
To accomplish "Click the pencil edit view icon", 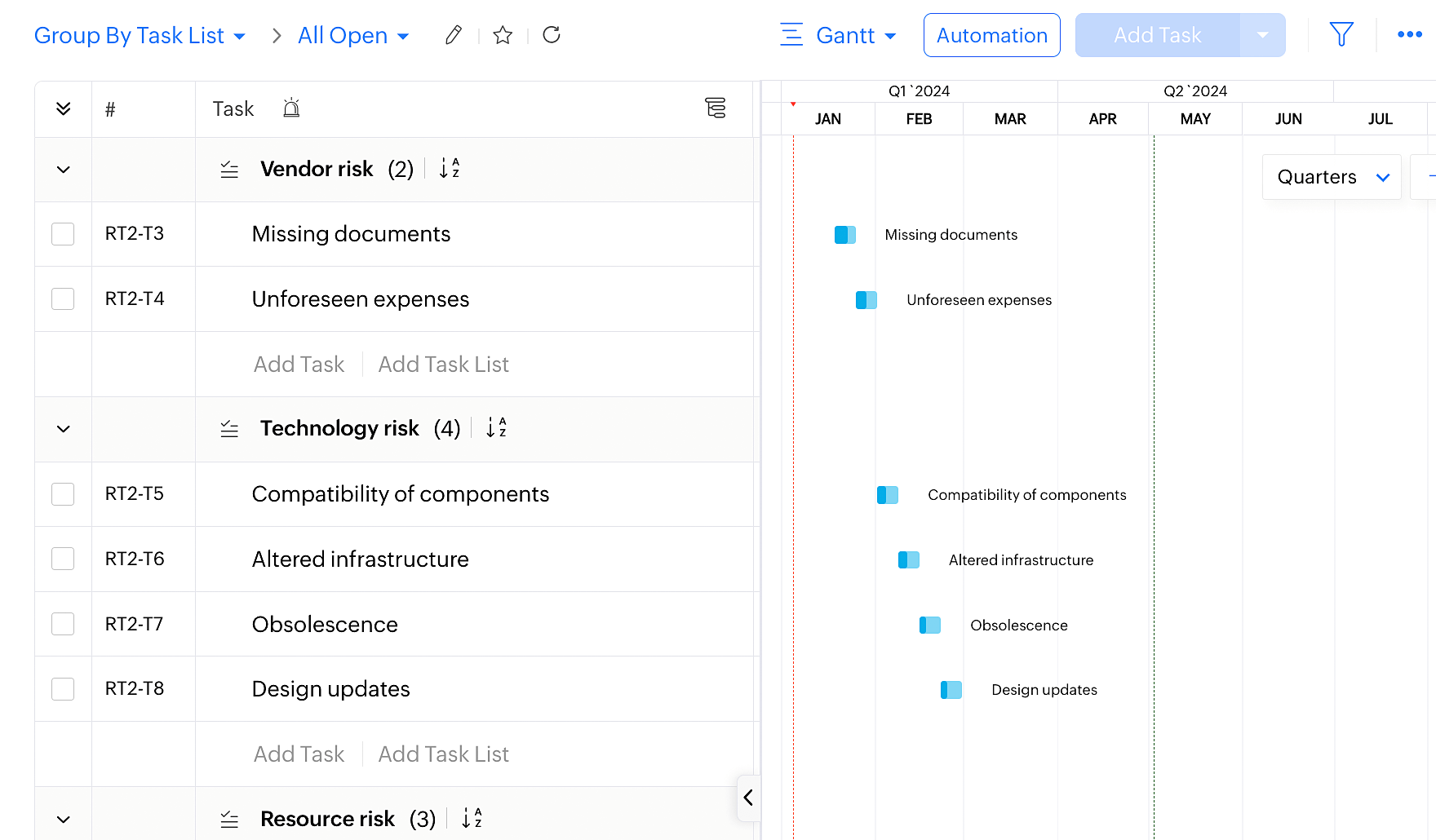I will point(454,35).
